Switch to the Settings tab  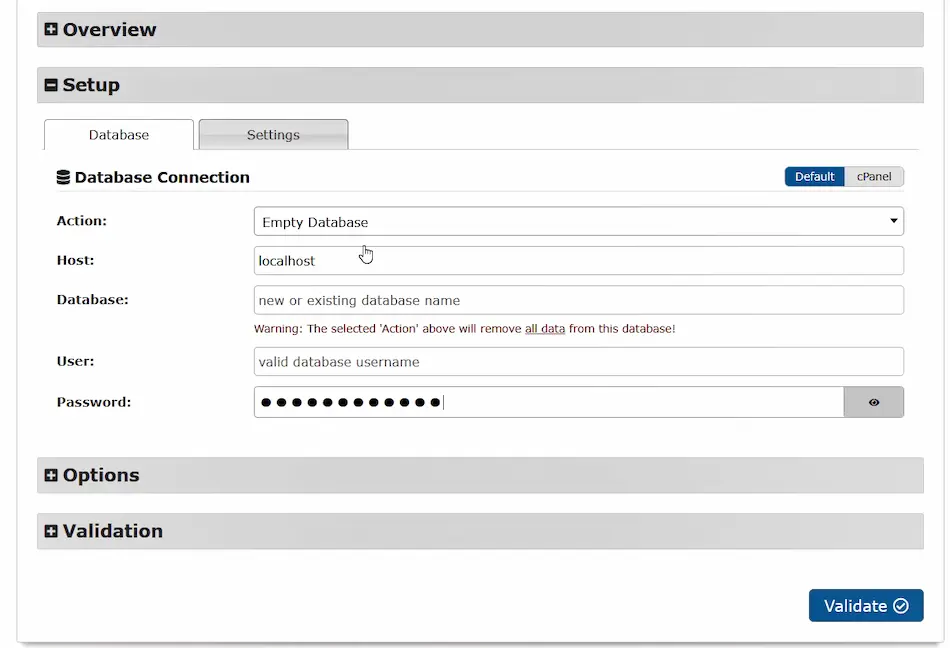[x=273, y=135]
